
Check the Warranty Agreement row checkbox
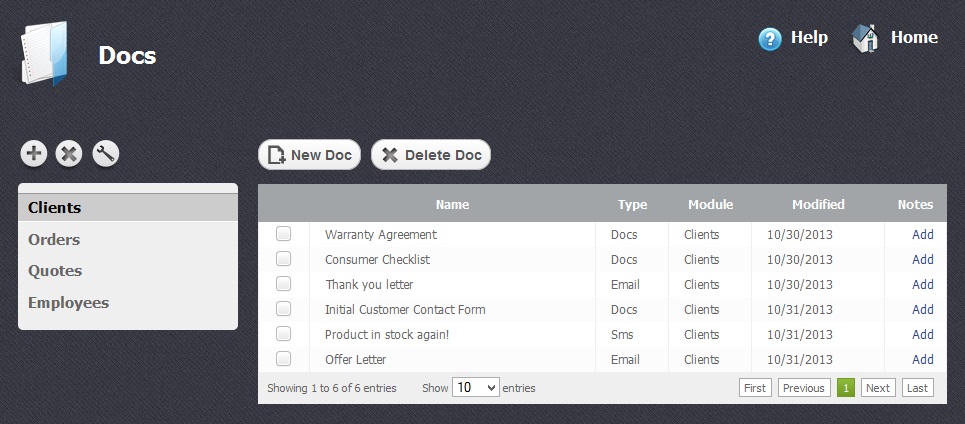coord(284,234)
